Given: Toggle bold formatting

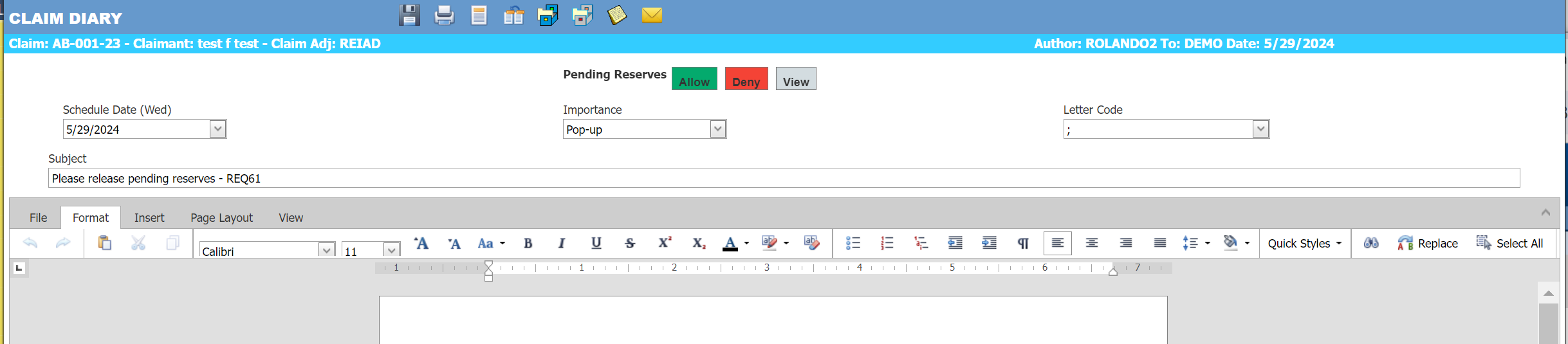Looking at the screenshot, I should 528,243.
